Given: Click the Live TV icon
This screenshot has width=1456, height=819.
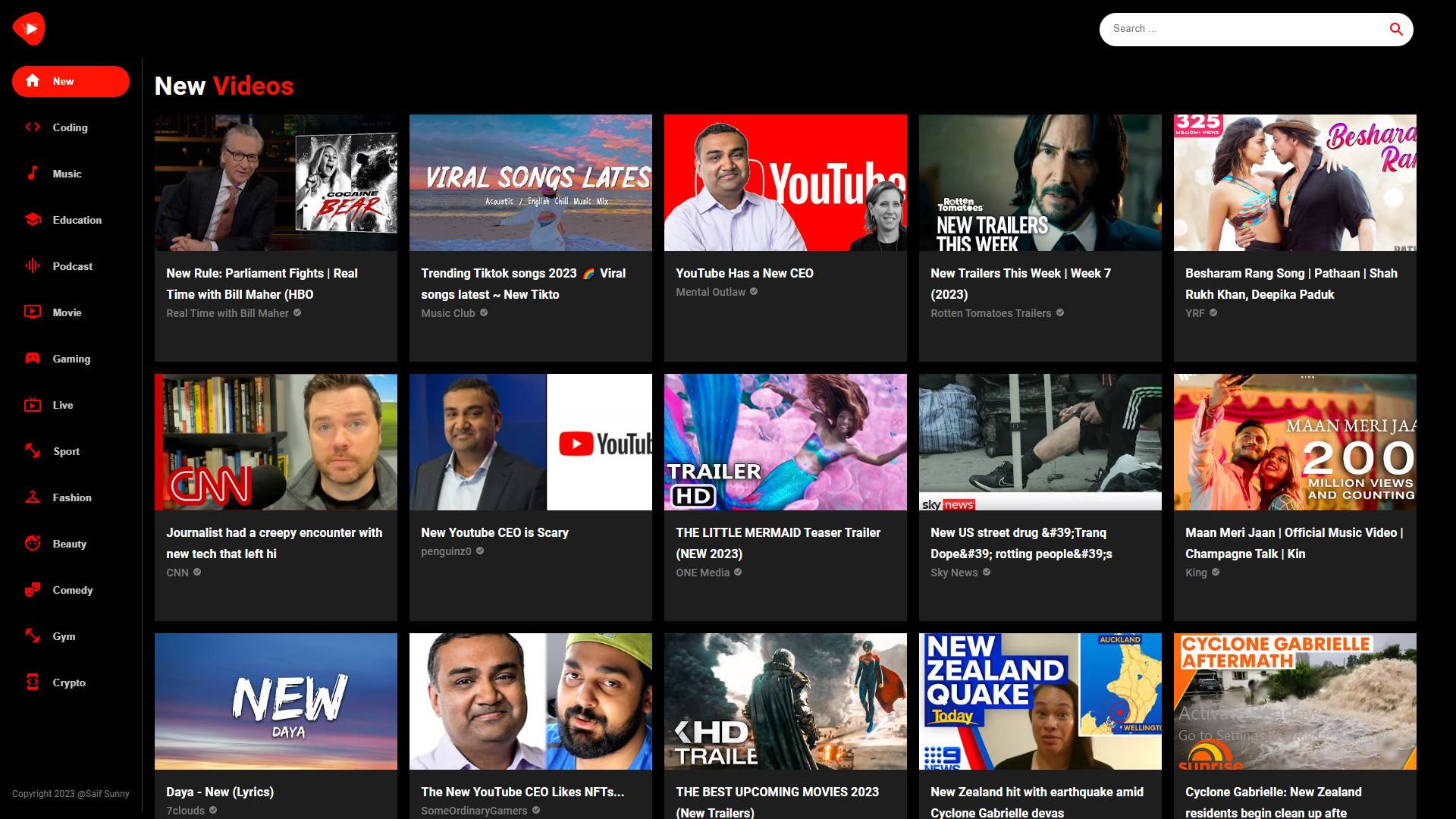Looking at the screenshot, I should [x=33, y=404].
